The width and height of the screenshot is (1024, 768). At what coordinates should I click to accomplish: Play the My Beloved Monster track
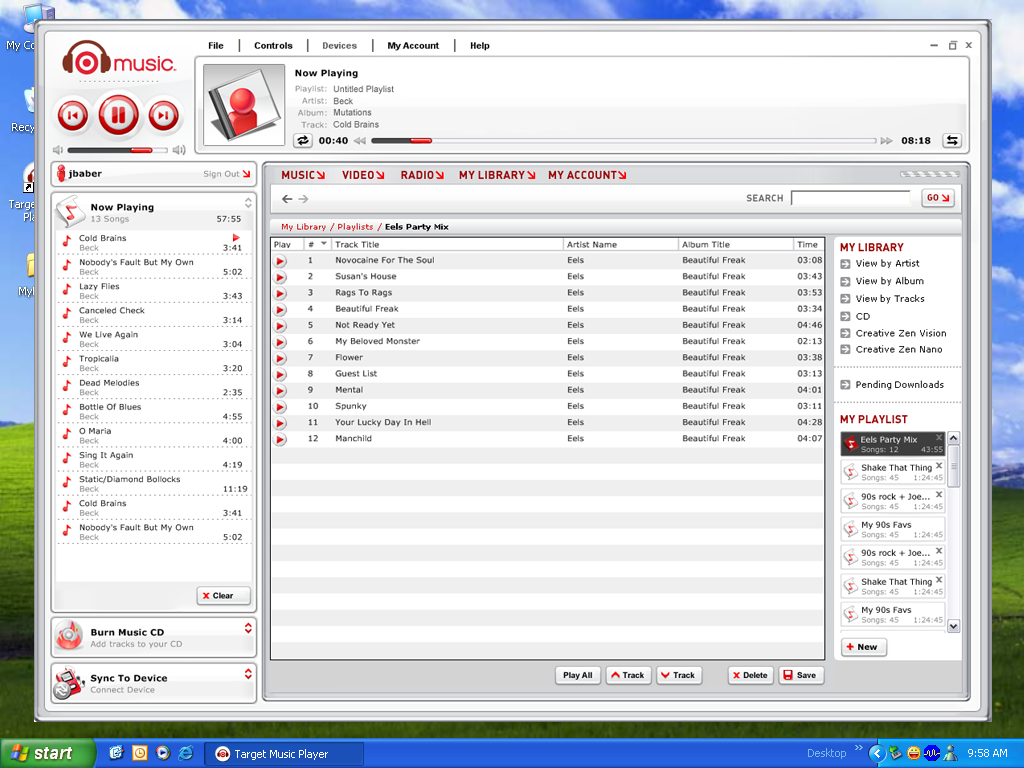[280, 342]
